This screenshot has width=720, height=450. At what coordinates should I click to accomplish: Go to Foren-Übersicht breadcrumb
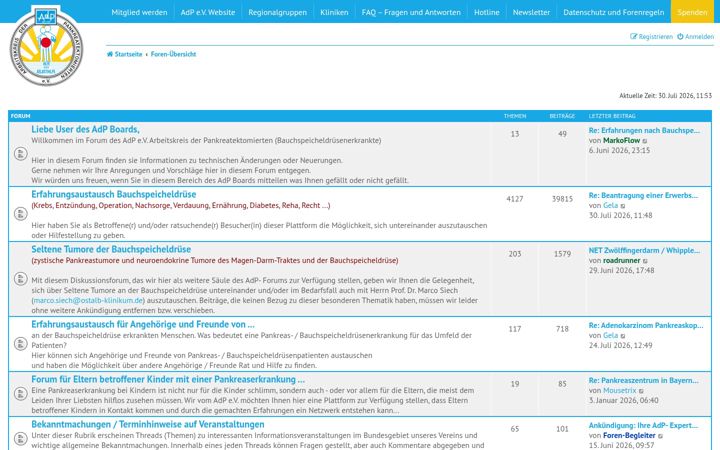[x=173, y=54]
